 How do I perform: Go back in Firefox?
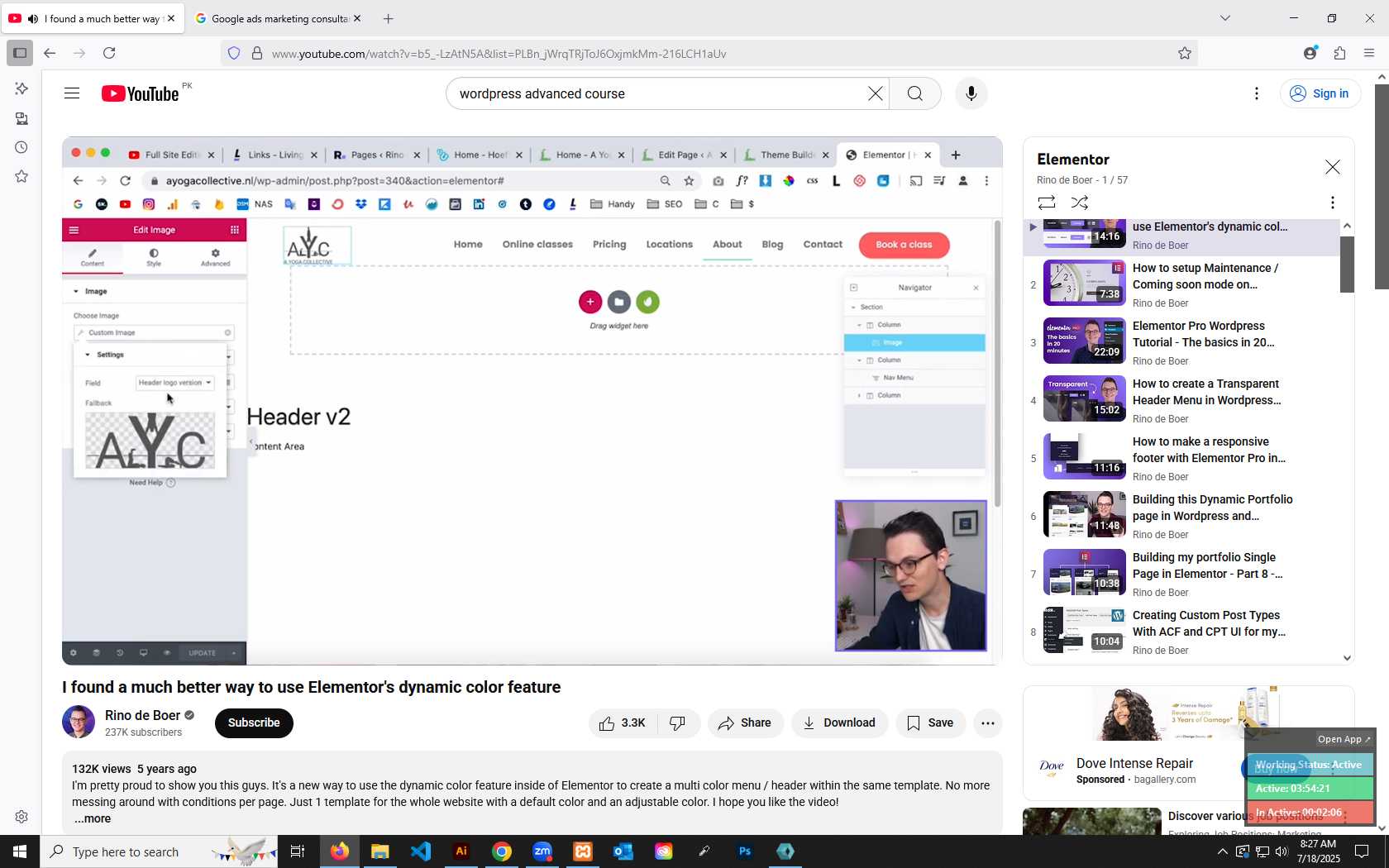50,53
